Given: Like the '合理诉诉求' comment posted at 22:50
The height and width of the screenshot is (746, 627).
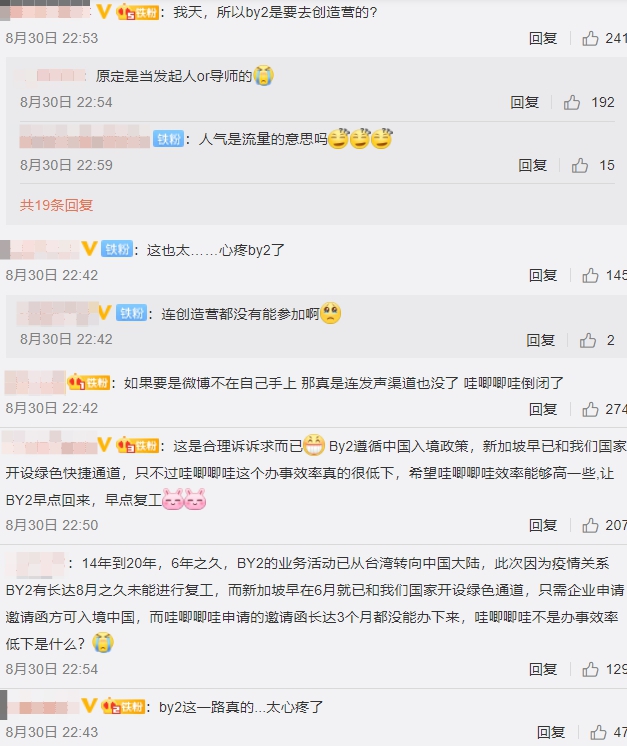Looking at the screenshot, I should (x=590, y=525).
